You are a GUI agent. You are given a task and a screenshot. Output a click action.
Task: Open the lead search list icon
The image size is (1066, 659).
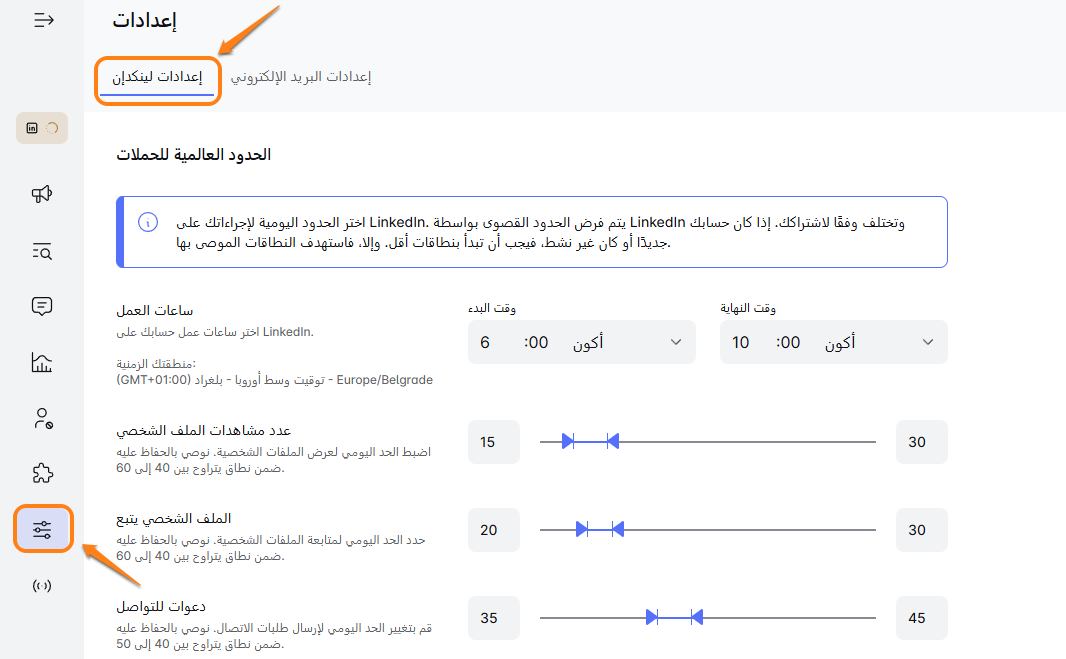(42, 251)
